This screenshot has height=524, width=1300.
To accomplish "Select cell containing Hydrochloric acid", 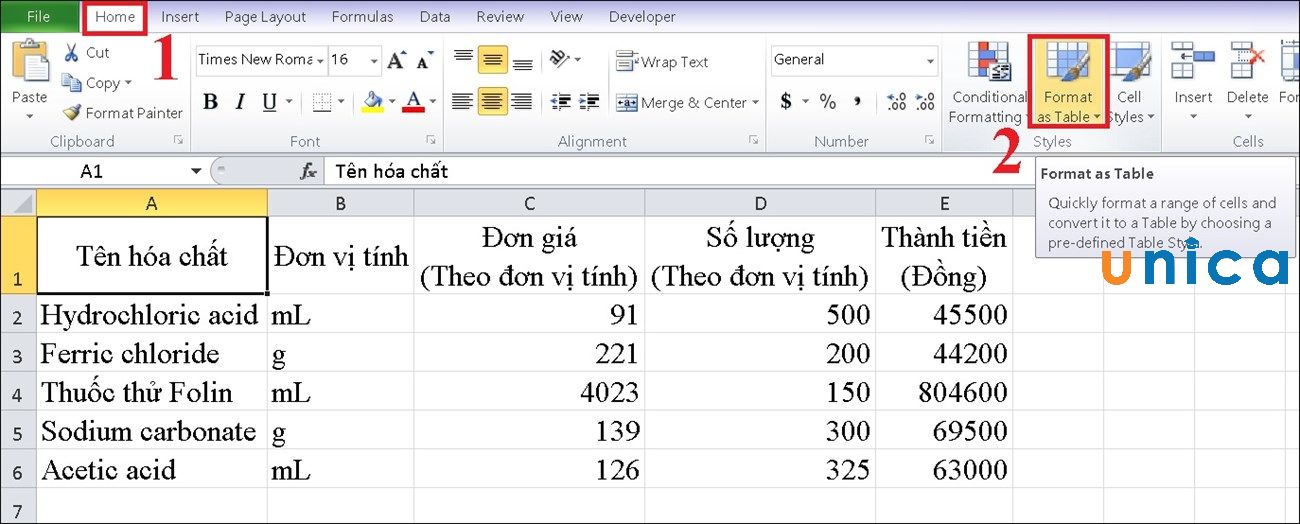I will (x=151, y=315).
